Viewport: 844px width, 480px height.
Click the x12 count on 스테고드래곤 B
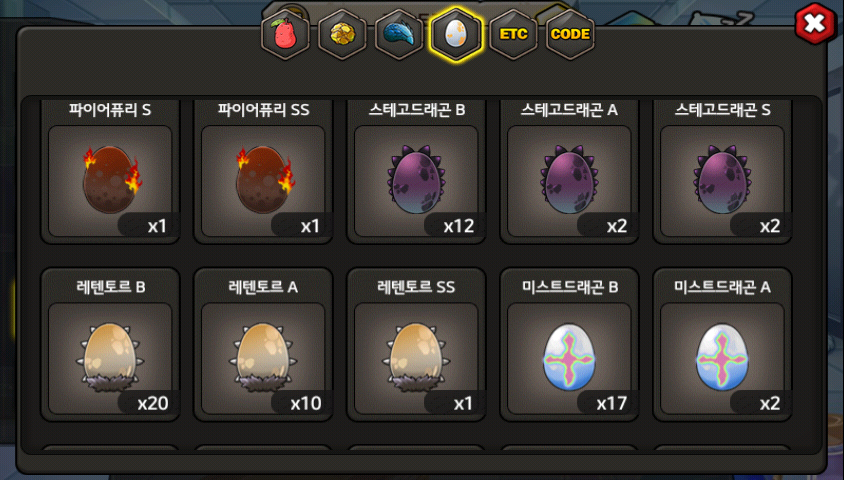[459, 226]
